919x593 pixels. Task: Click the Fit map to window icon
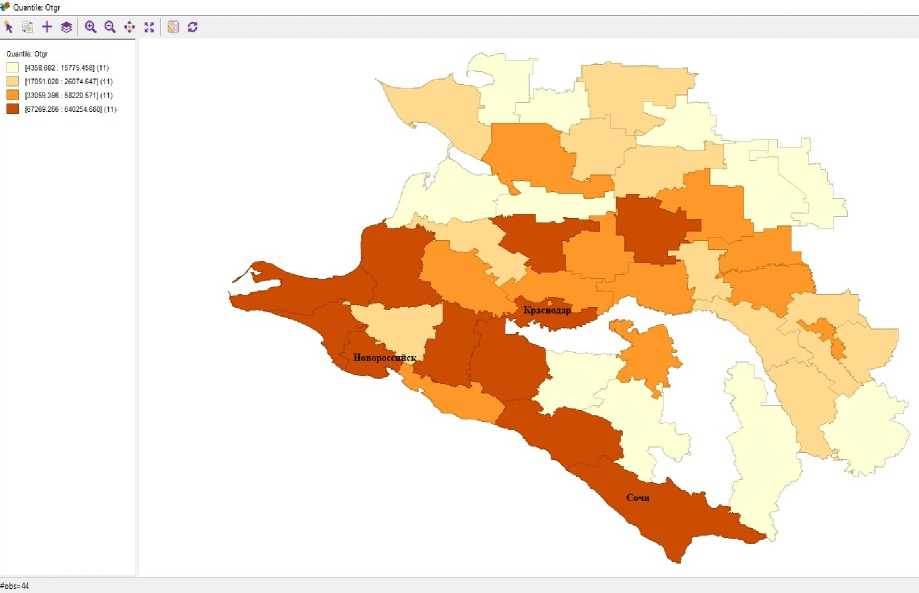pyautogui.click(x=149, y=27)
